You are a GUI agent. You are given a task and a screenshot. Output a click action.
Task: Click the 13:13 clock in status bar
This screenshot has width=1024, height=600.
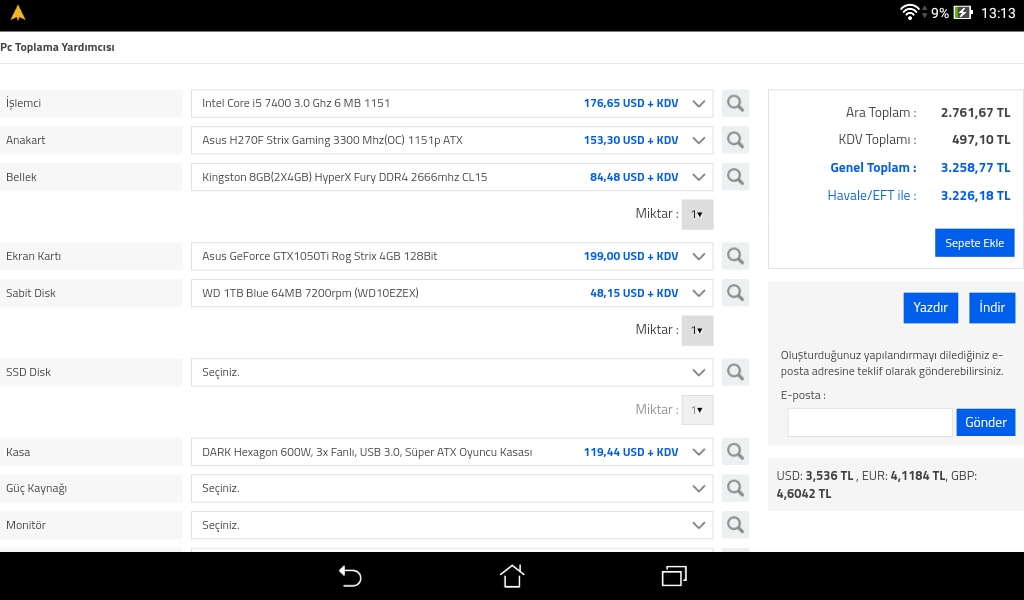pyautogui.click(x=998, y=12)
